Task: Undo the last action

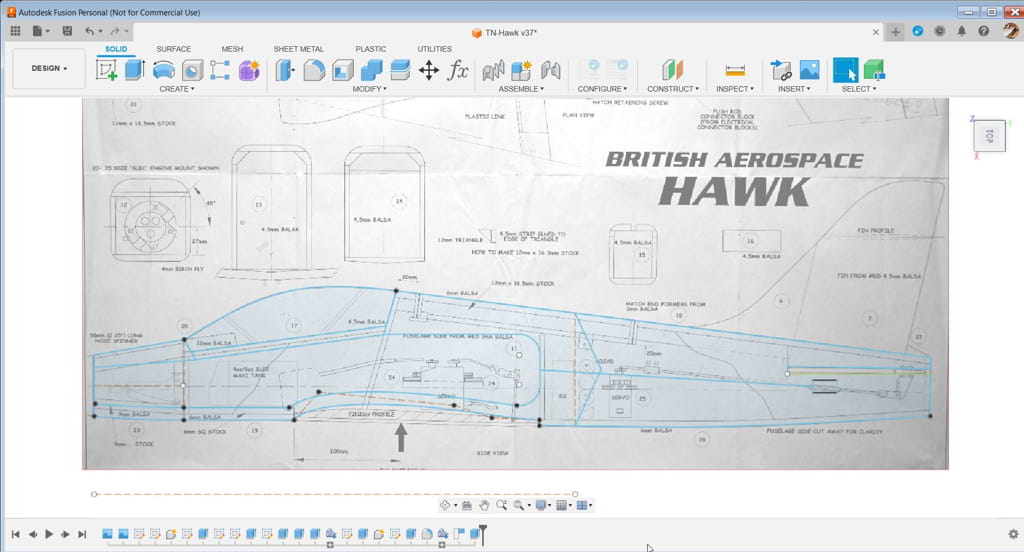Action: click(89, 31)
